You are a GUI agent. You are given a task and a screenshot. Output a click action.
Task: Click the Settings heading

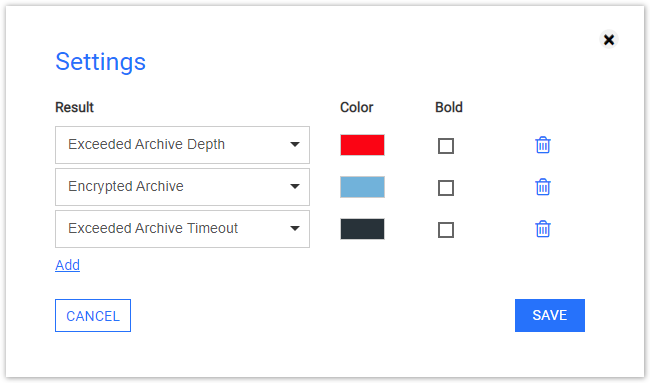point(100,62)
